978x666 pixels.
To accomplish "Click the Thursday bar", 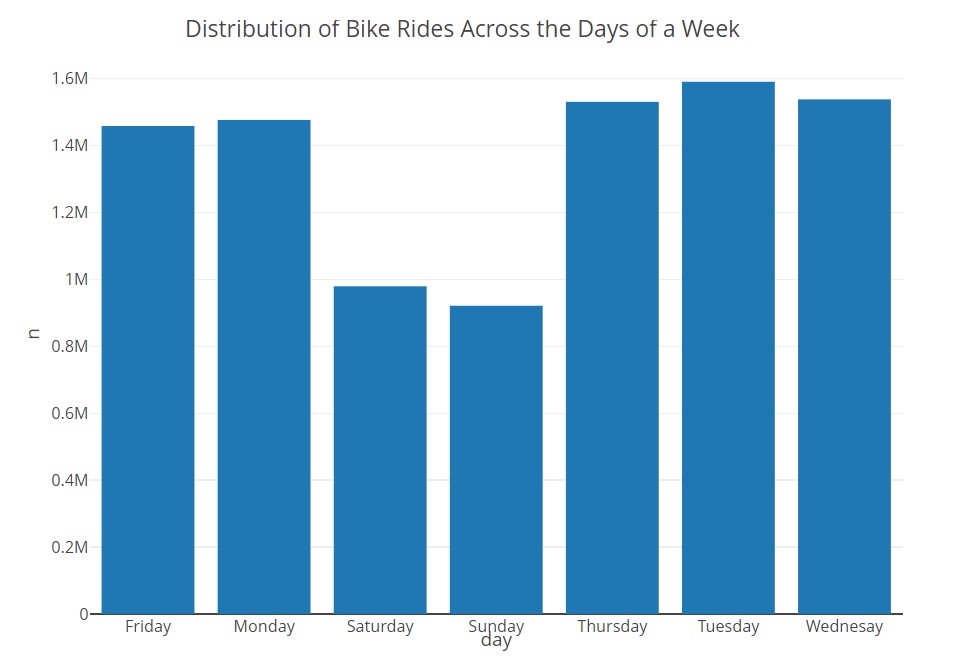I will (612, 358).
